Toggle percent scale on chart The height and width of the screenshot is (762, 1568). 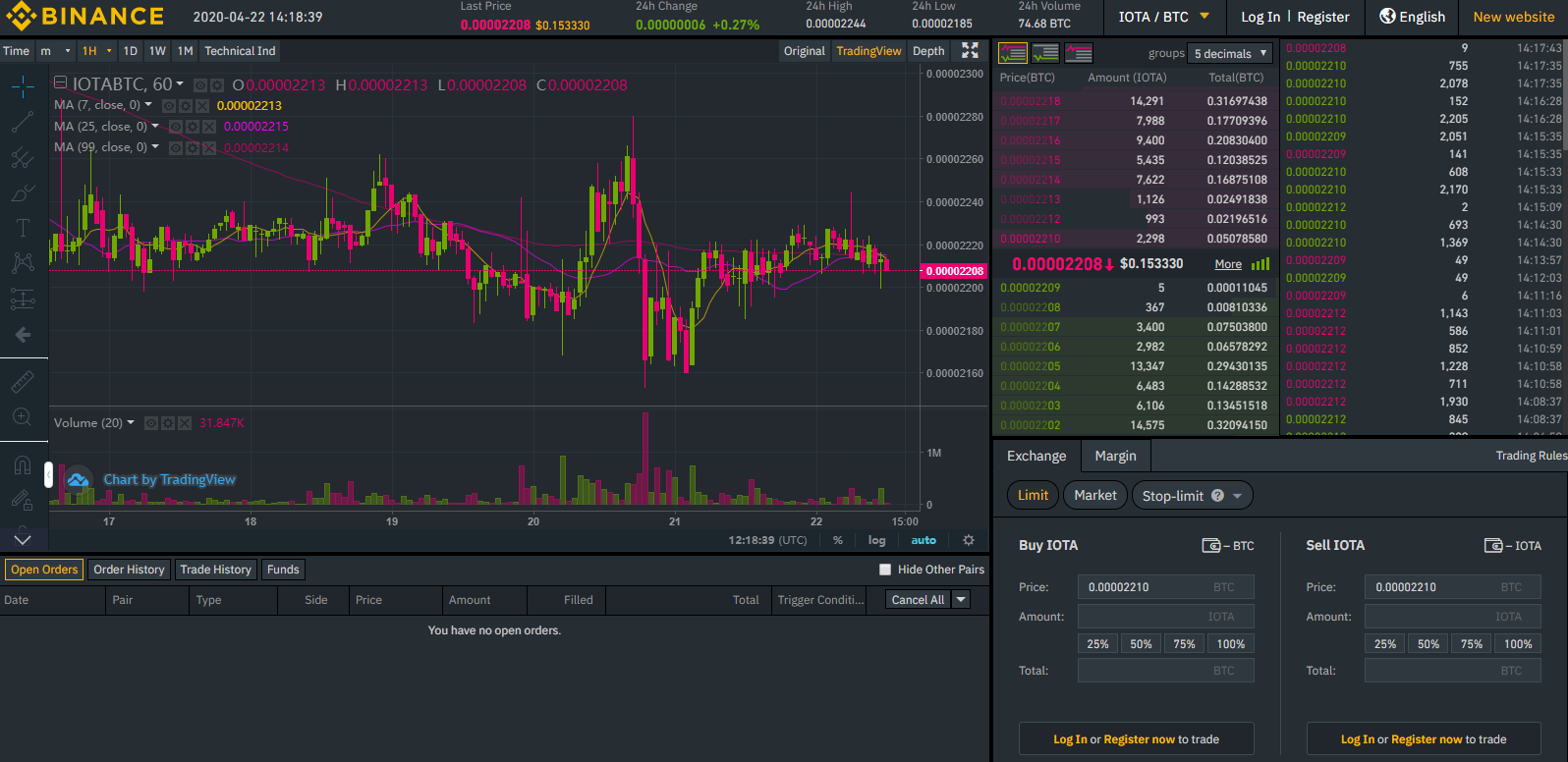(x=838, y=540)
